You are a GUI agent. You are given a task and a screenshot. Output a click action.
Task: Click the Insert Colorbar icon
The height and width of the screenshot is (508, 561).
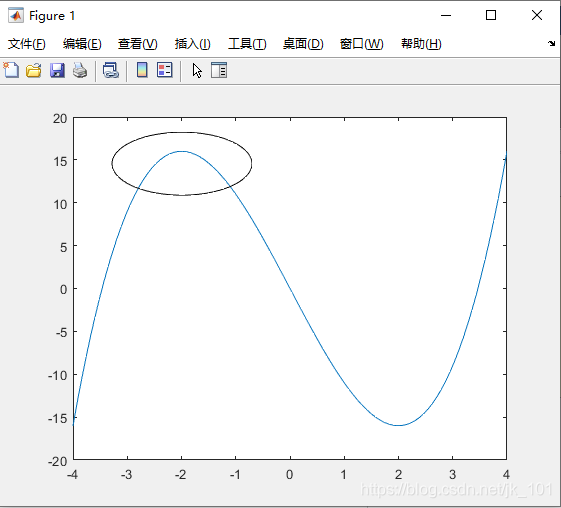coord(142,70)
